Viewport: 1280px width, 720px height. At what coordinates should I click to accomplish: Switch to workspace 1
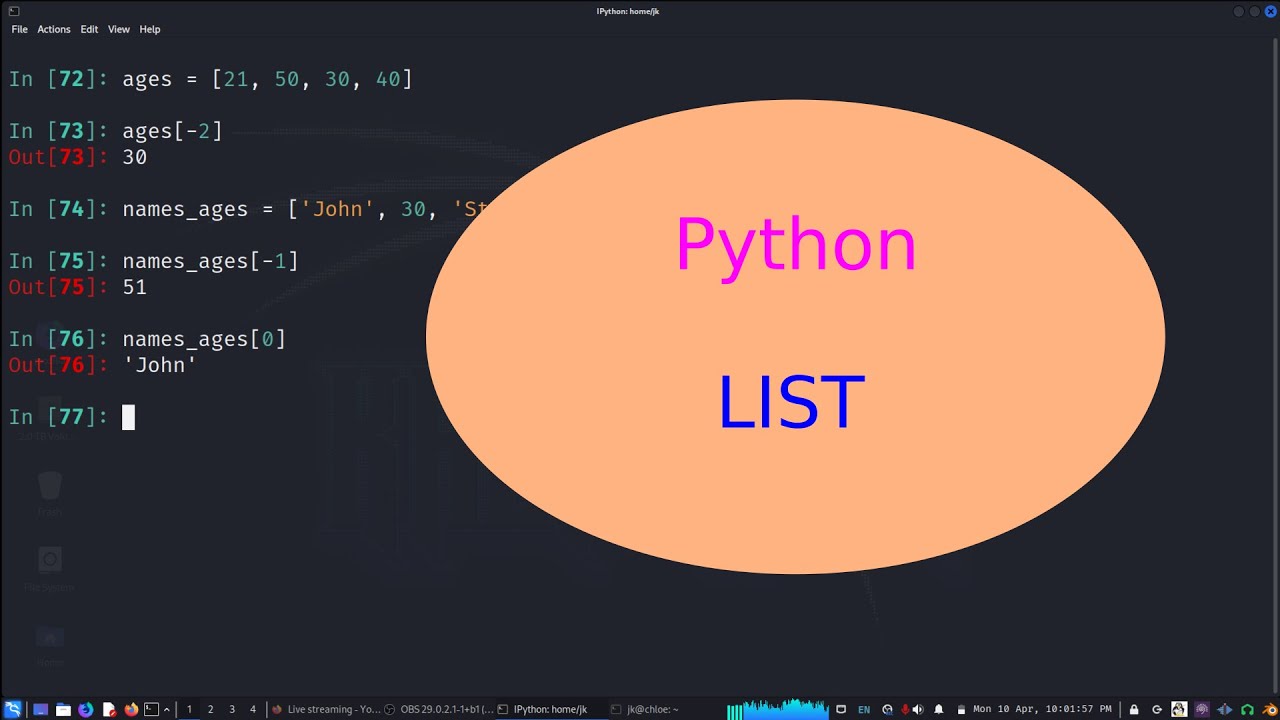(189, 709)
